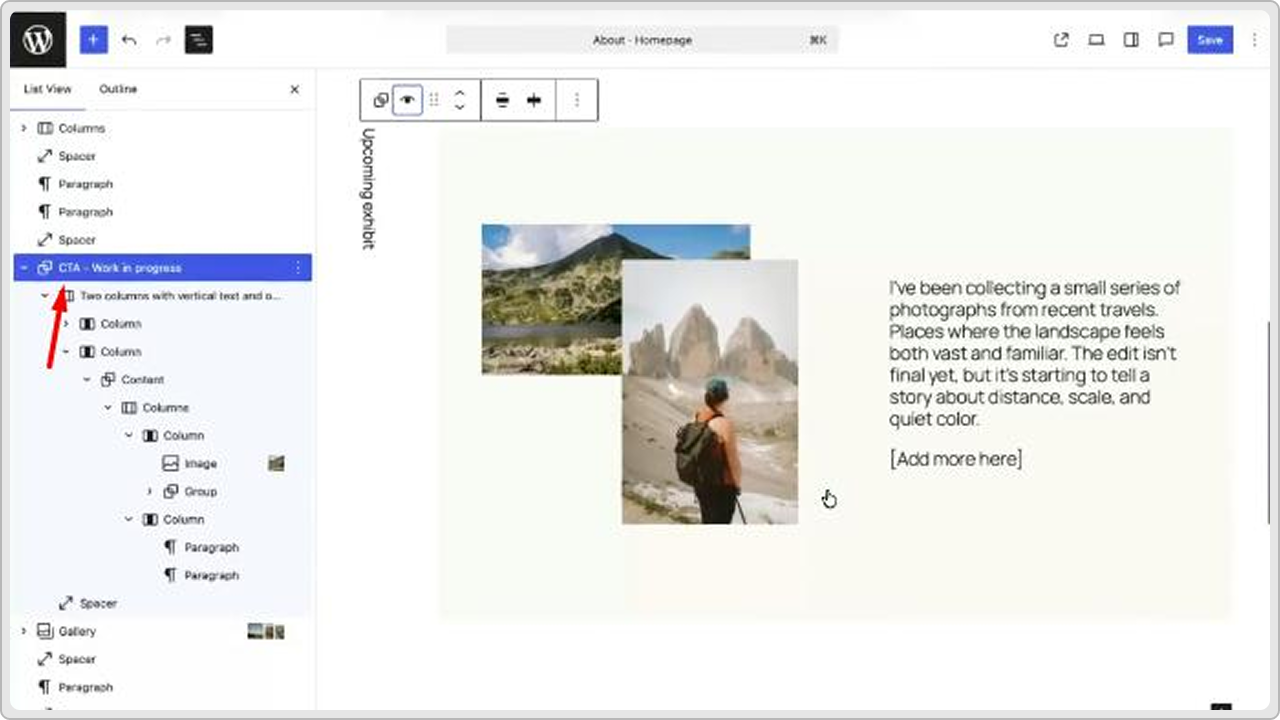Open the Document Overview icon
This screenshot has height=720, width=1280.
tap(198, 40)
